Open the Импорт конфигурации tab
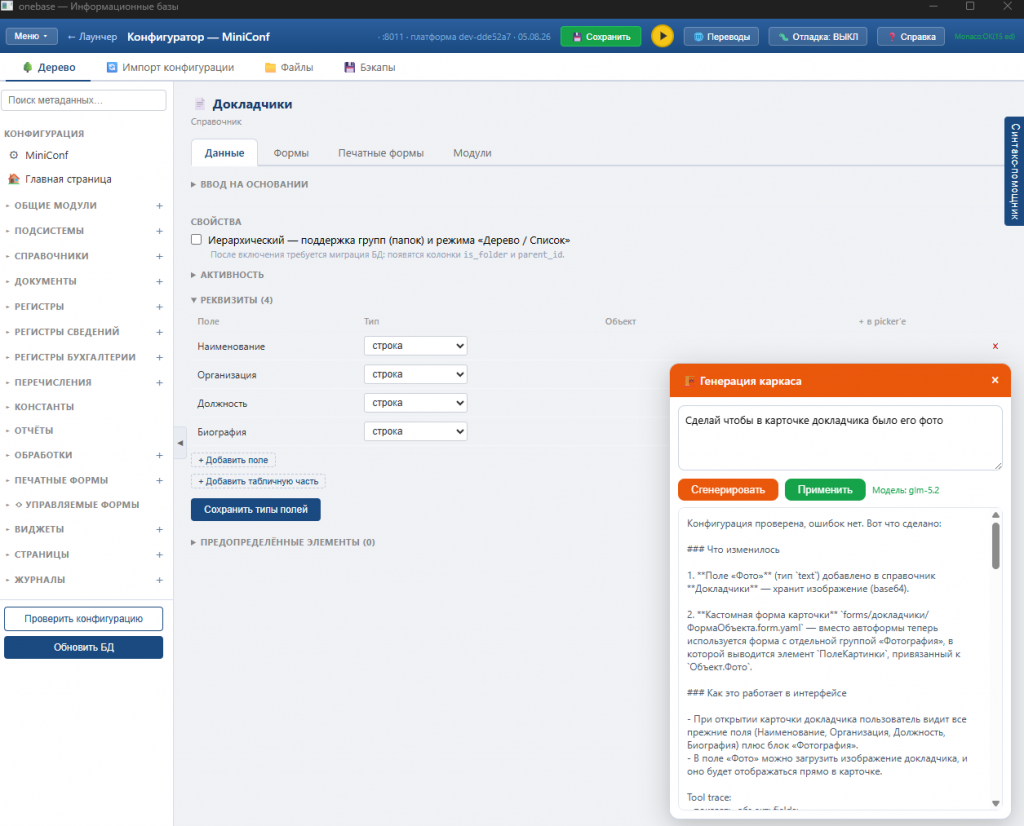The image size is (1024, 826). pyautogui.click(x=170, y=67)
